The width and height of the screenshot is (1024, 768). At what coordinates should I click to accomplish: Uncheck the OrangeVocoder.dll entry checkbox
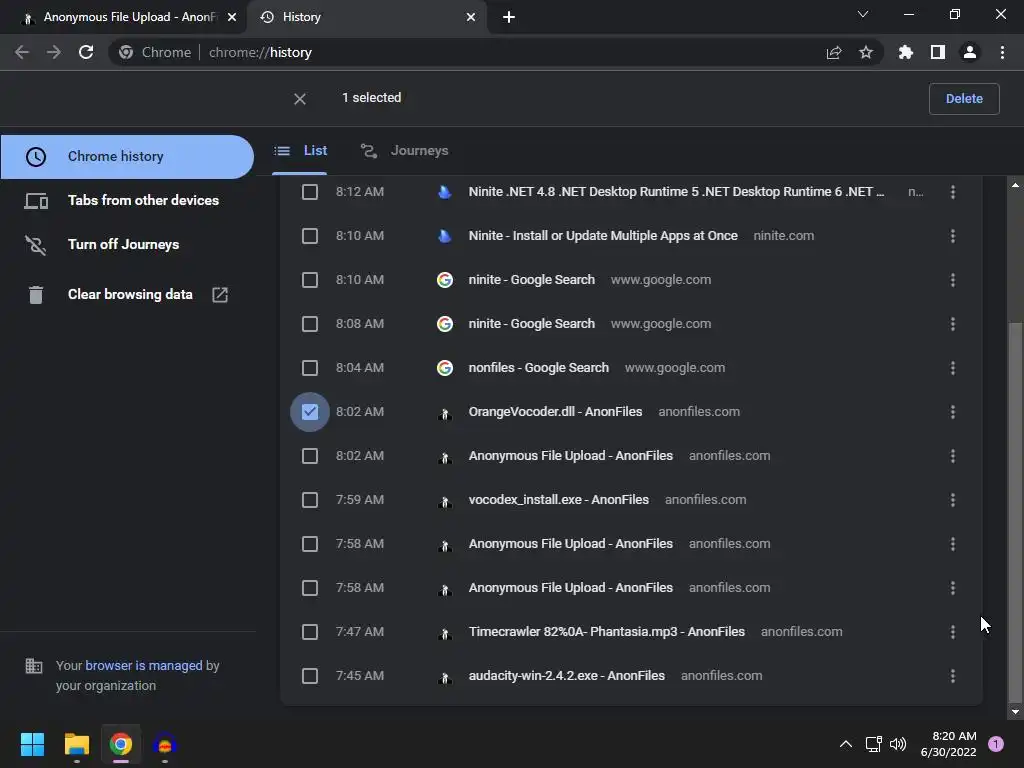(310, 412)
